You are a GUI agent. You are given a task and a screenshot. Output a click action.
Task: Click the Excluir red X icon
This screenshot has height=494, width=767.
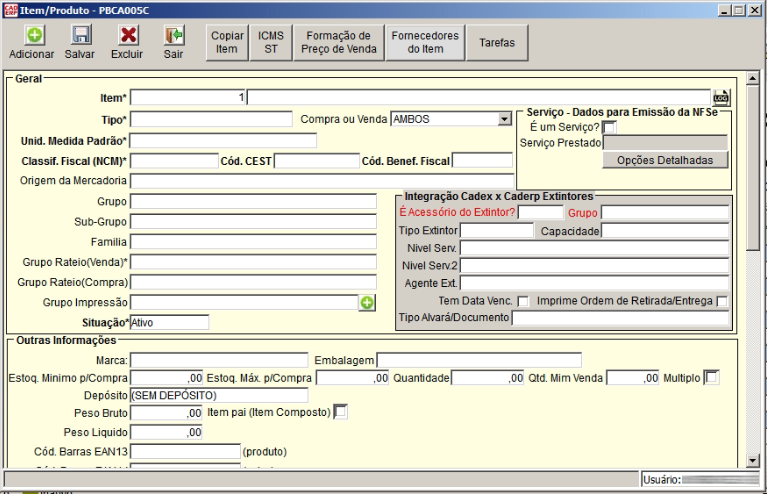tap(128, 35)
